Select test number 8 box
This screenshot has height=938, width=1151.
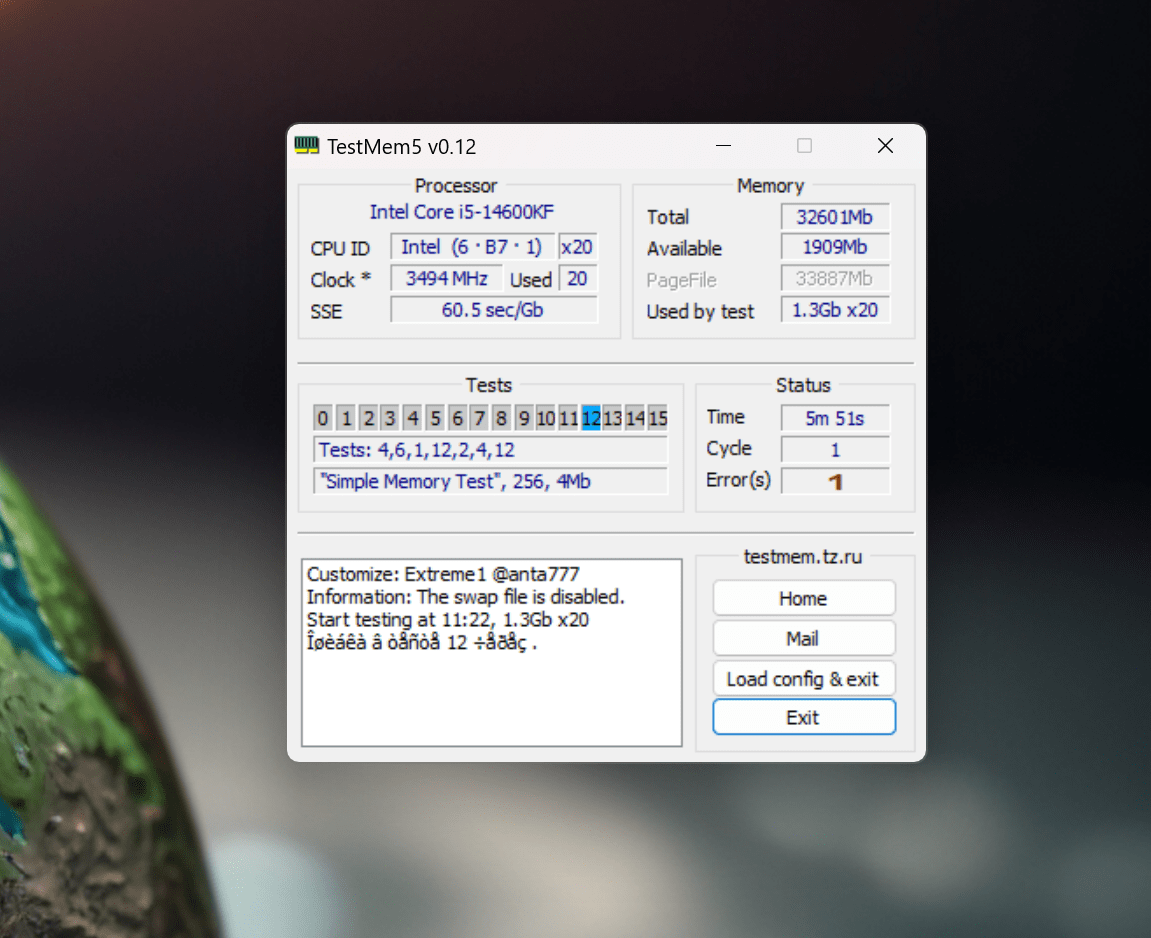[501, 418]
